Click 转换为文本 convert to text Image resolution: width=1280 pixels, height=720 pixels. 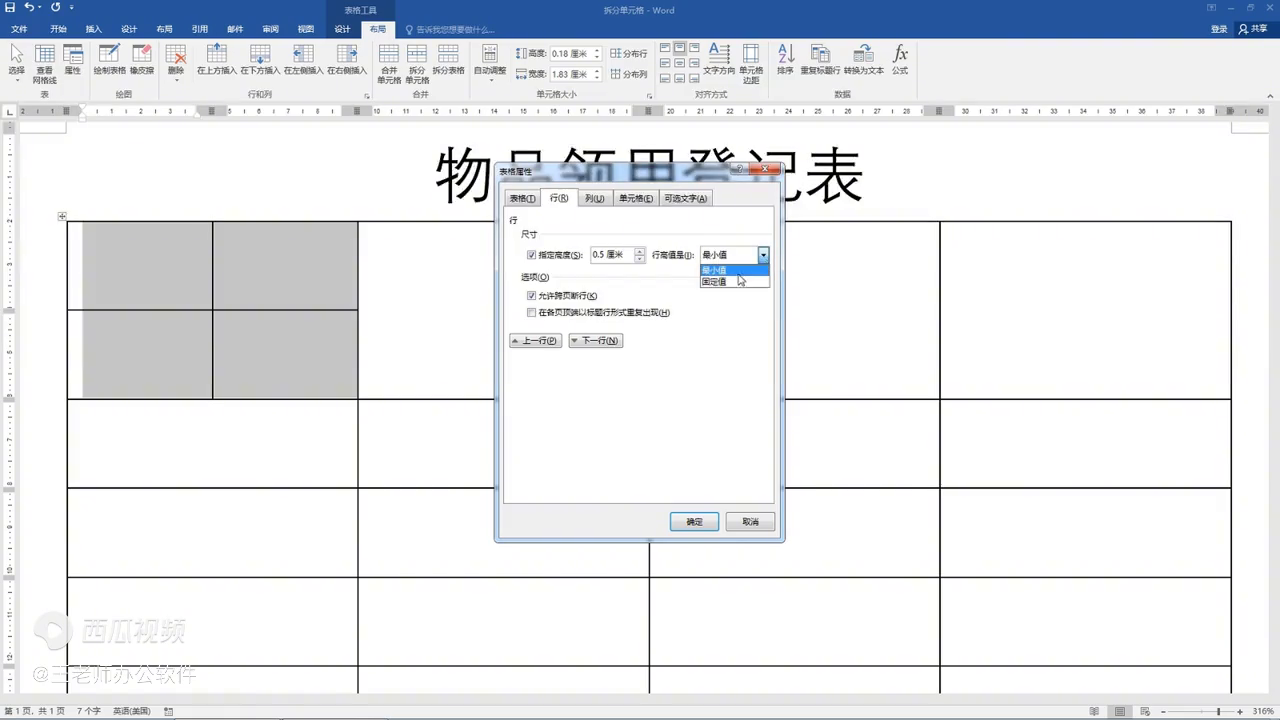pos(863,60)
